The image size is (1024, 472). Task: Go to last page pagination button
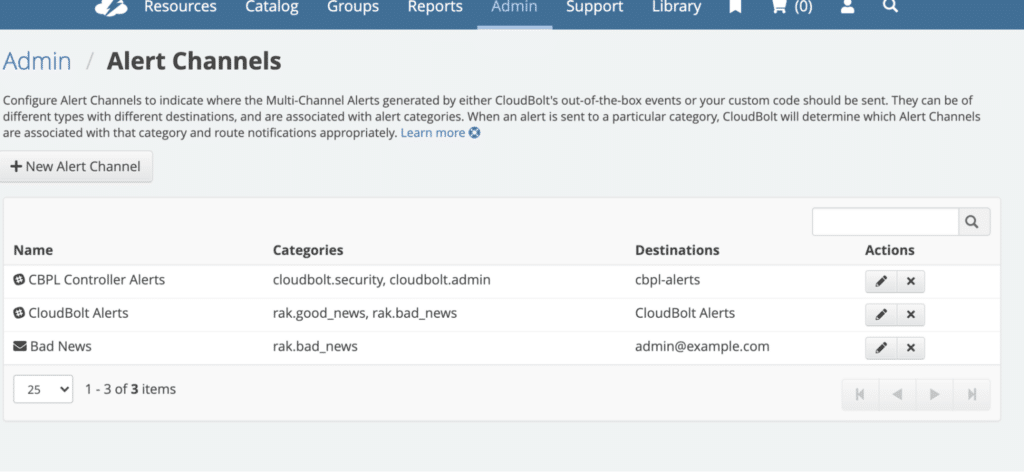pos(972,394)
